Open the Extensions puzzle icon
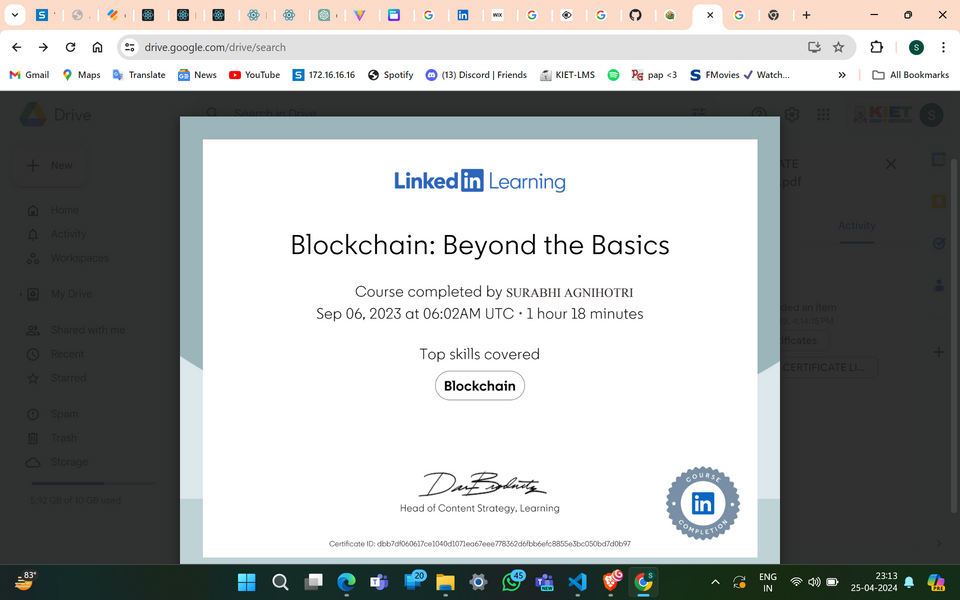 (x=876, y=47)
